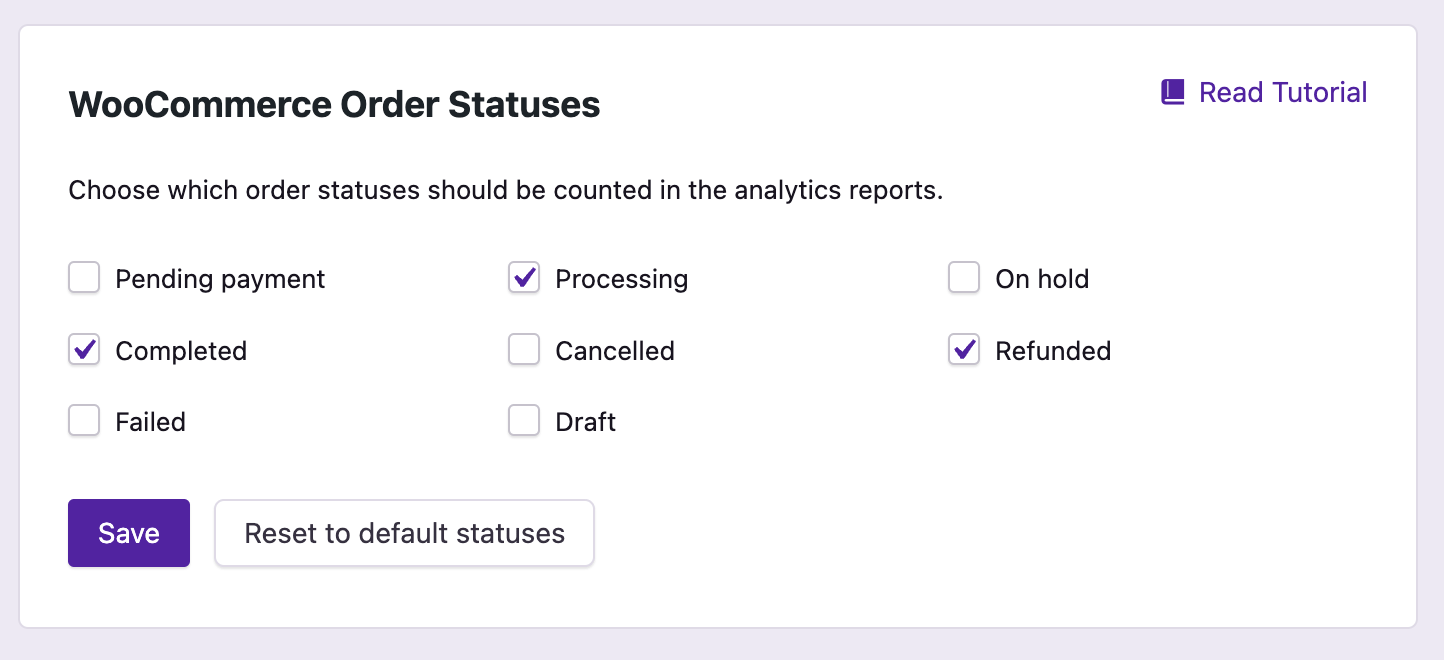Screen dimensions: 1444x660
Task: Toggle the Failed status checkbox
Action: 84,421
